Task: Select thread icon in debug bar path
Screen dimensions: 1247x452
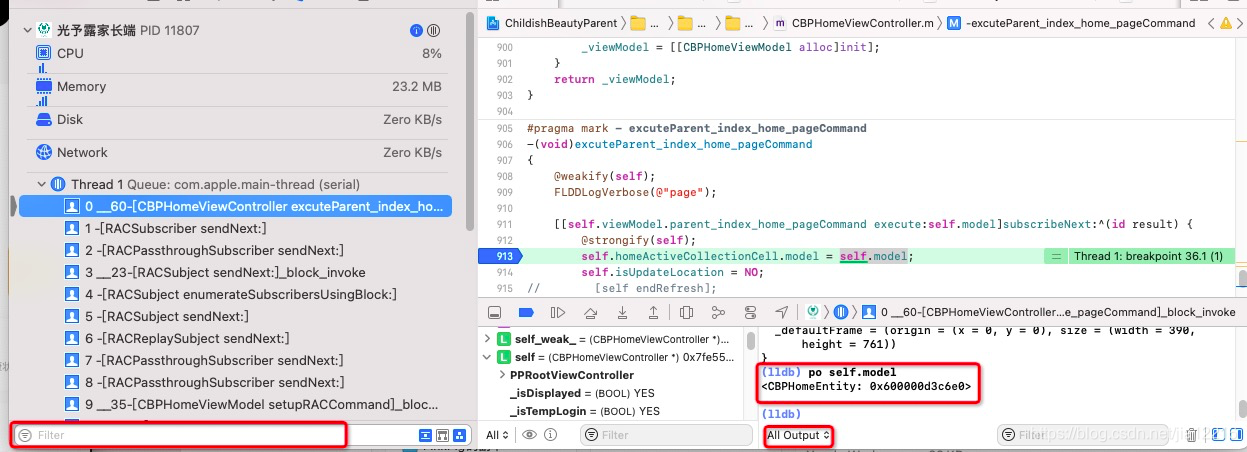Action: 842,312
